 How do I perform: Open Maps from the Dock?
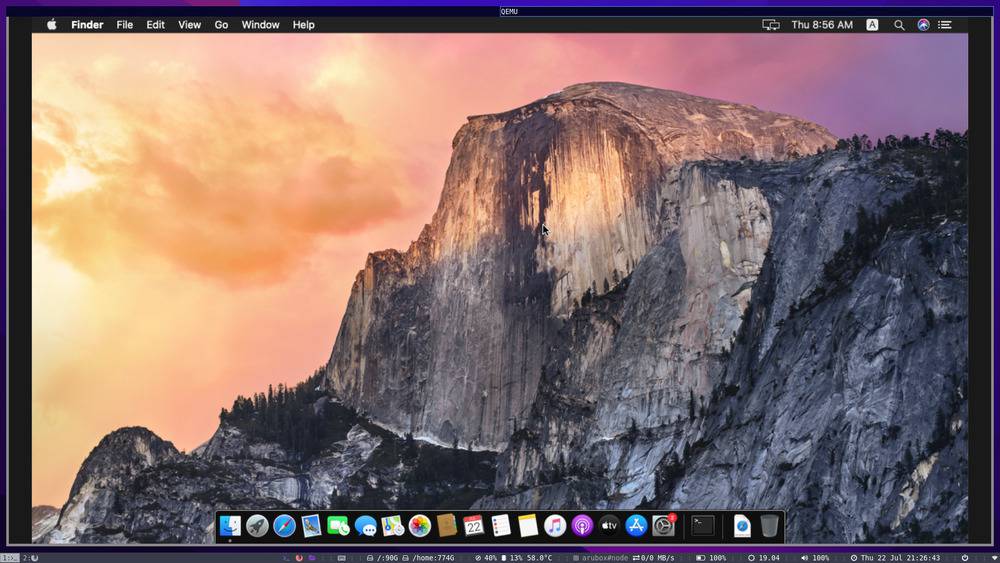click(x=392, y=526)
